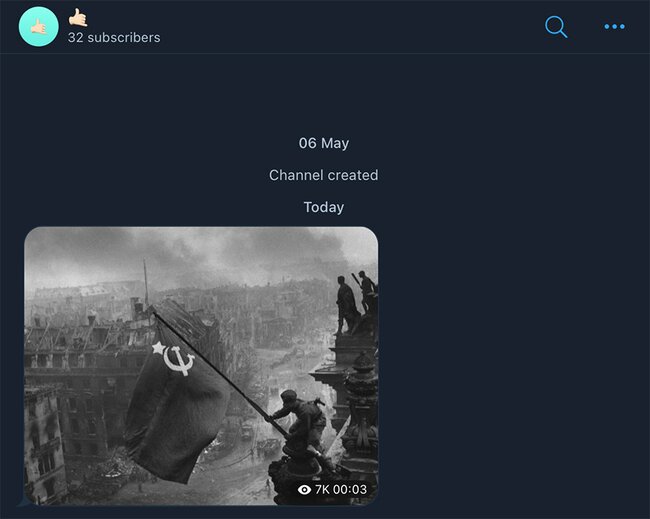Click the 7K view count
This screenshot has height=519, width=650.
click(x=322, y=490)
